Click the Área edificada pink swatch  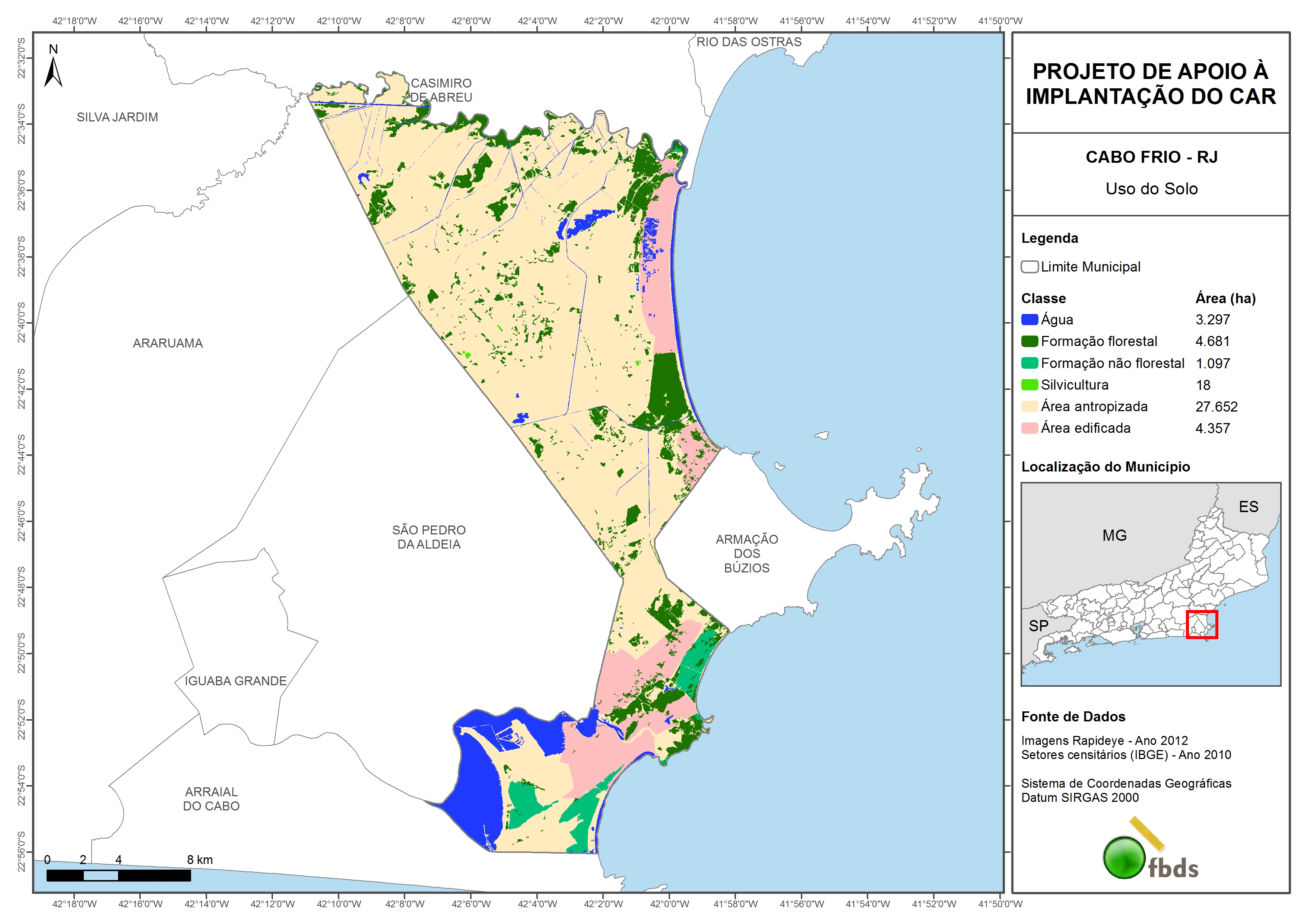point(1029,428)
